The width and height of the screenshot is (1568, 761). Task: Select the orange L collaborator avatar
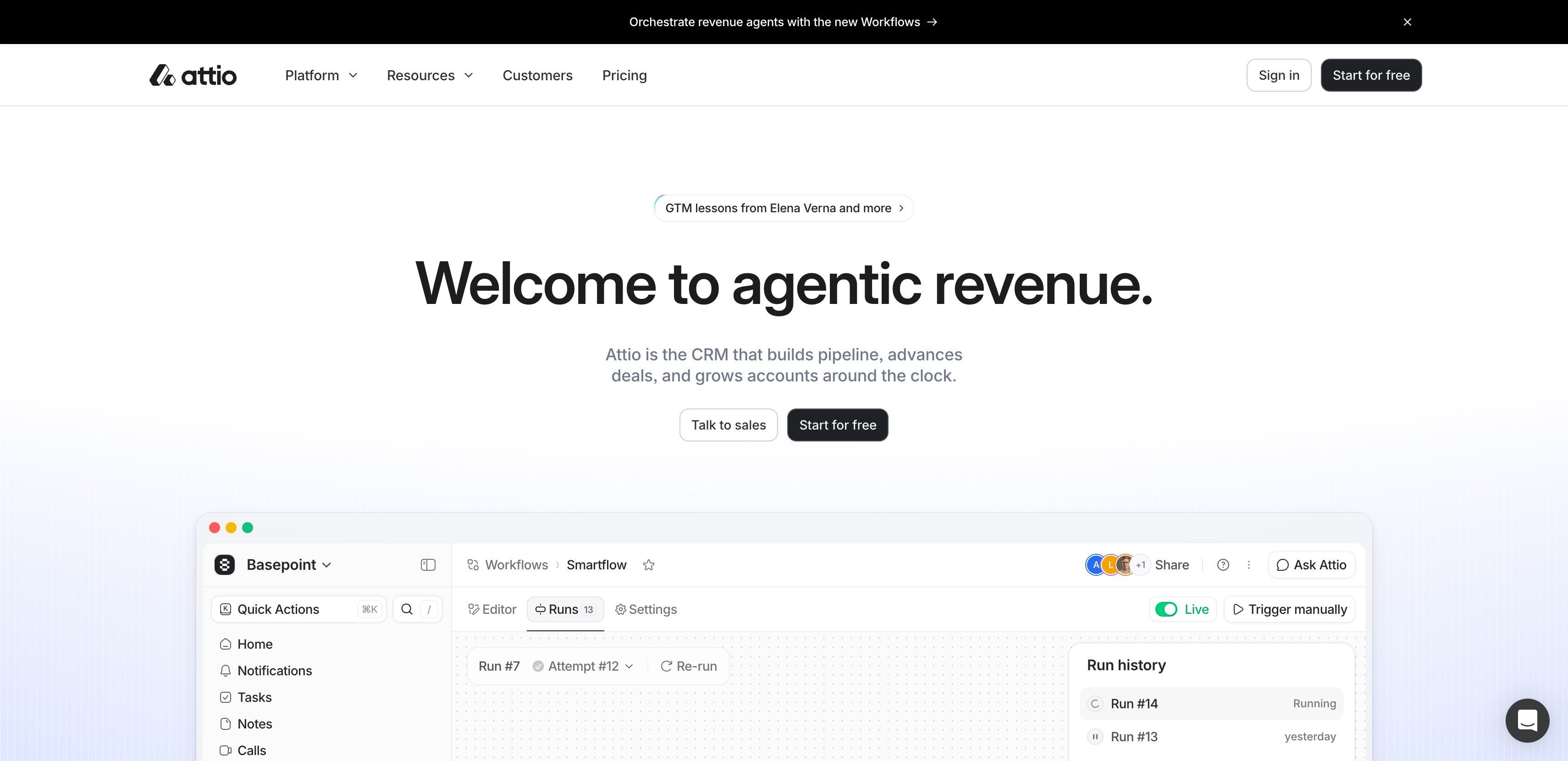point(1111,565)
